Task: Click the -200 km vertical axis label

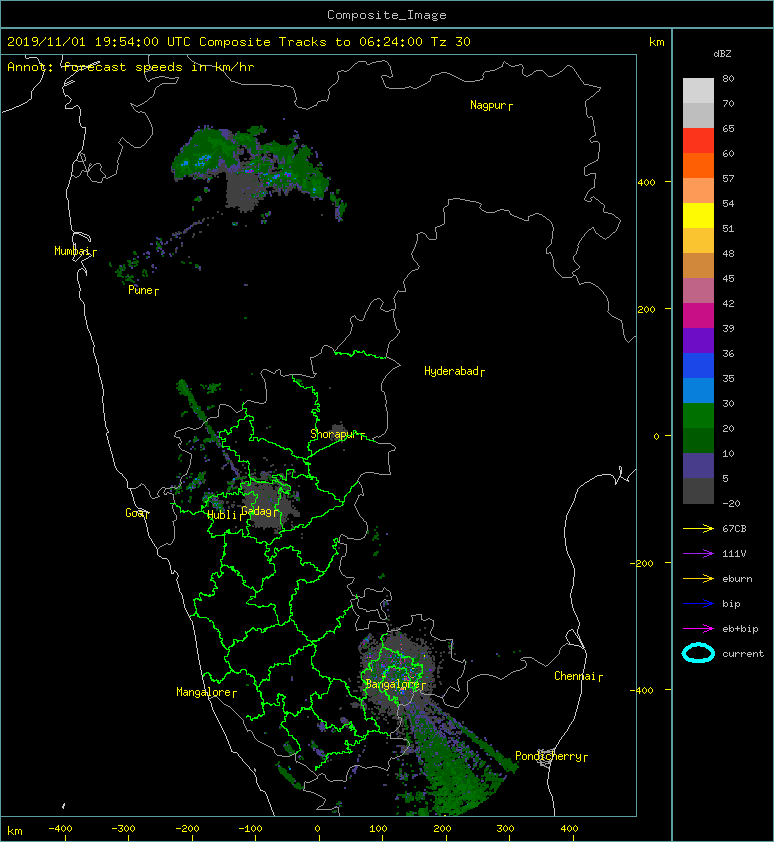Action: tap(642, 563)
